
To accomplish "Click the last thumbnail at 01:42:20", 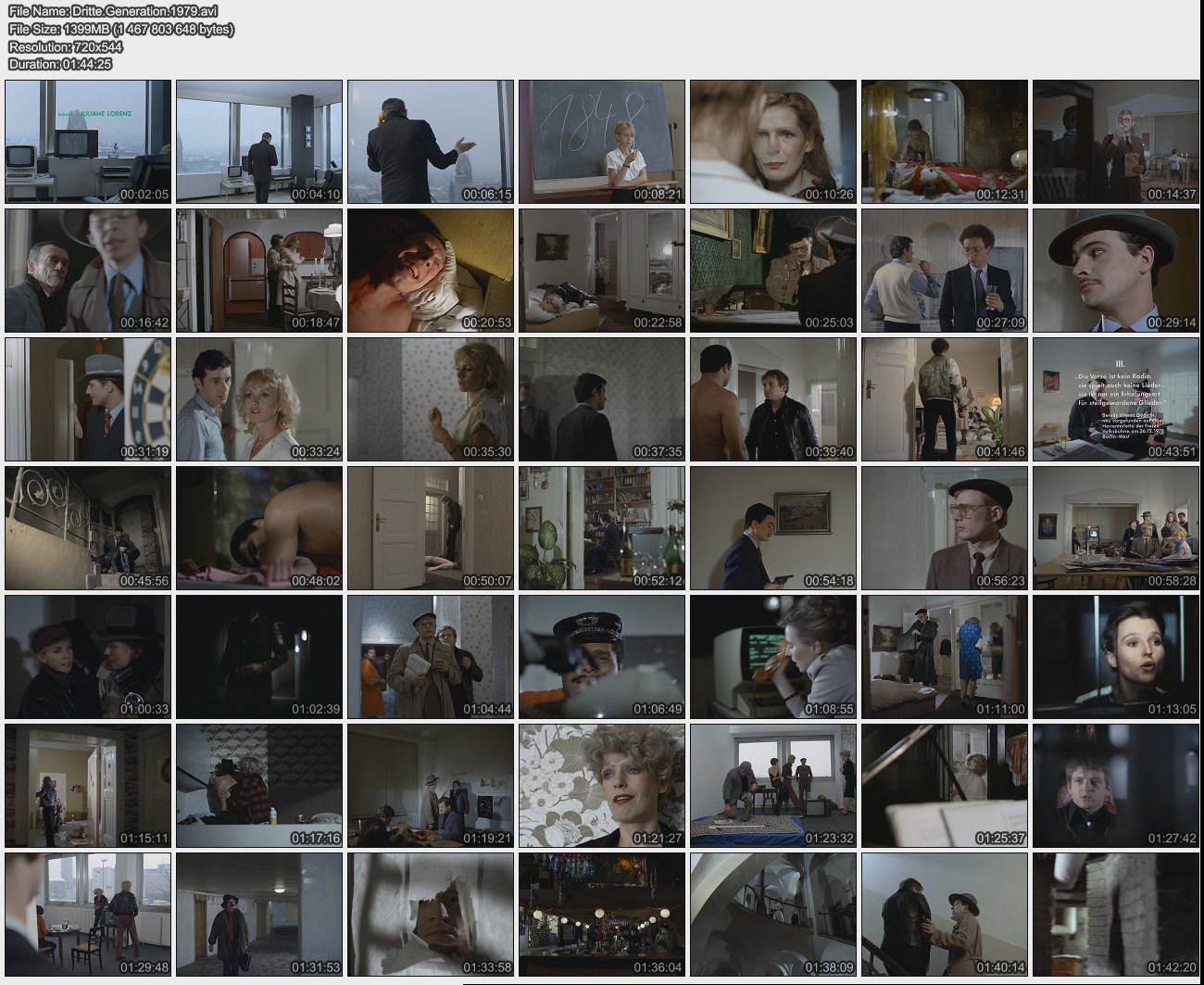I will pyautogui.click(x=1116, y=914).
